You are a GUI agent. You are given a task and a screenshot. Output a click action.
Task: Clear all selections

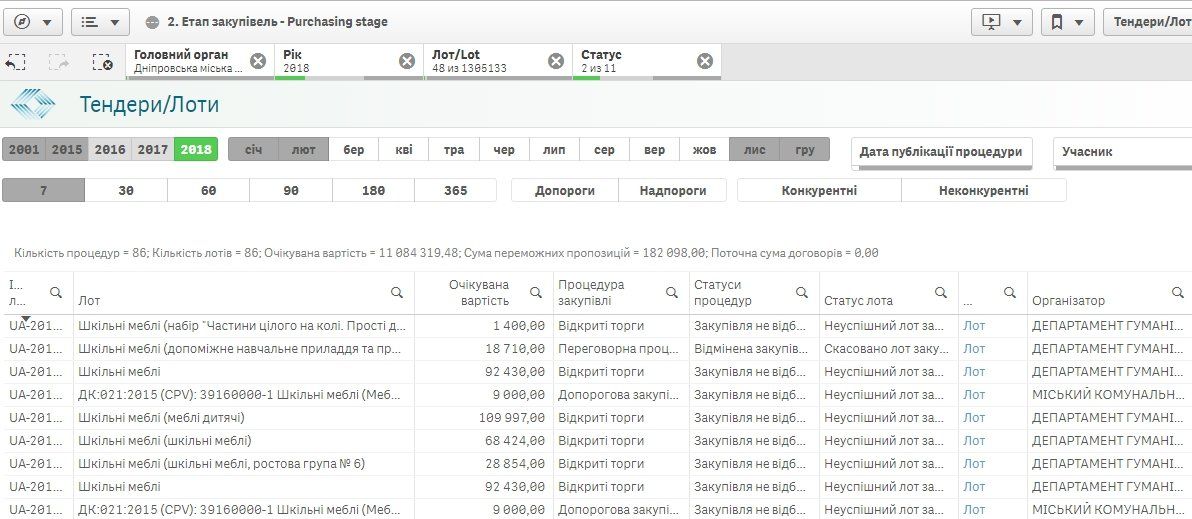(103, 62)
